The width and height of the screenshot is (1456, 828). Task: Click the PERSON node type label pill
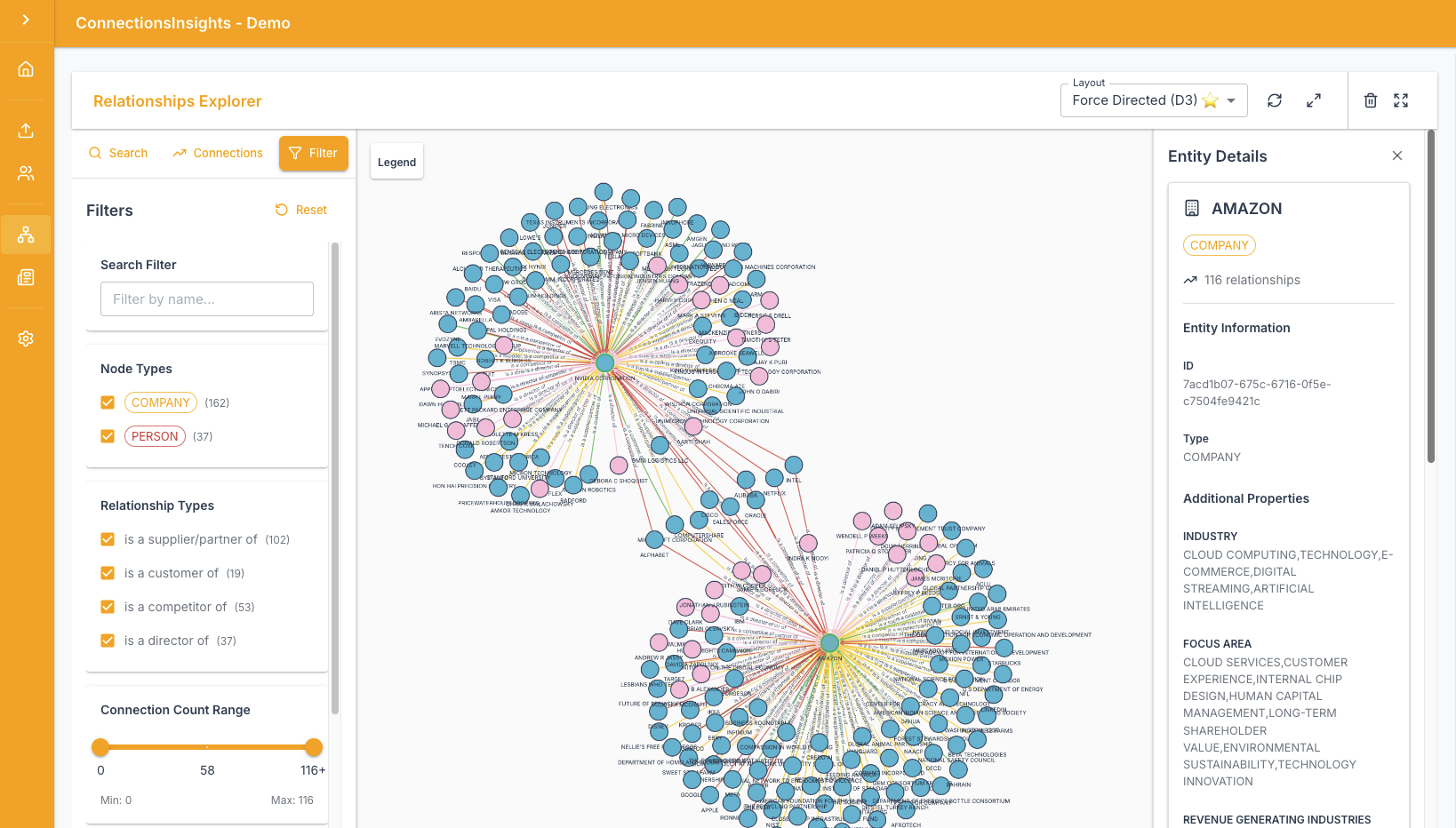(x=155, y=436)
